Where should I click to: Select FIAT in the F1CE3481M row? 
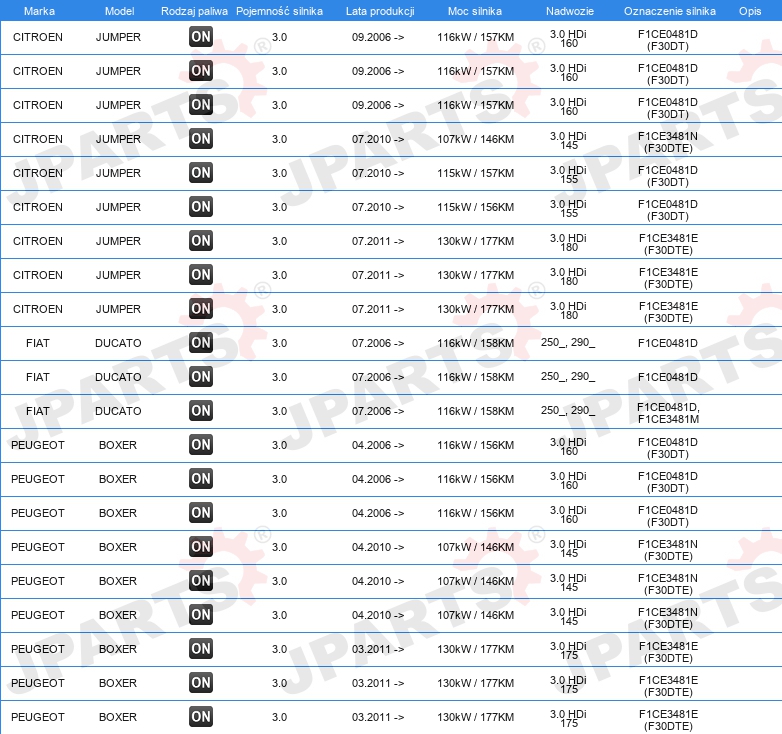(38, 411)
